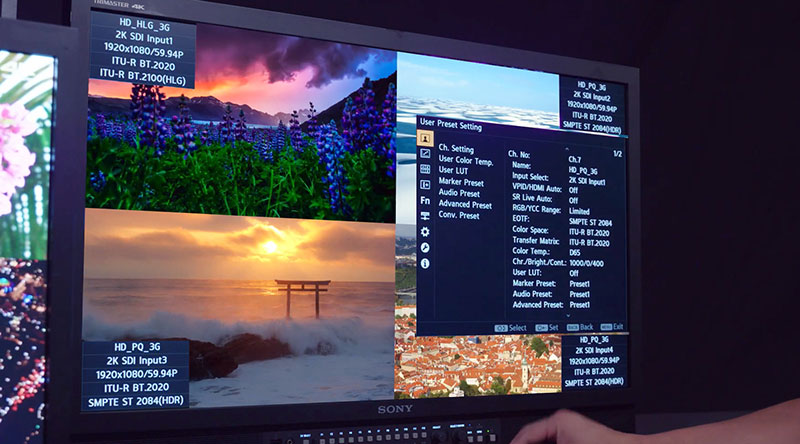Toggle the User LUT Off value

click(574, 273)
